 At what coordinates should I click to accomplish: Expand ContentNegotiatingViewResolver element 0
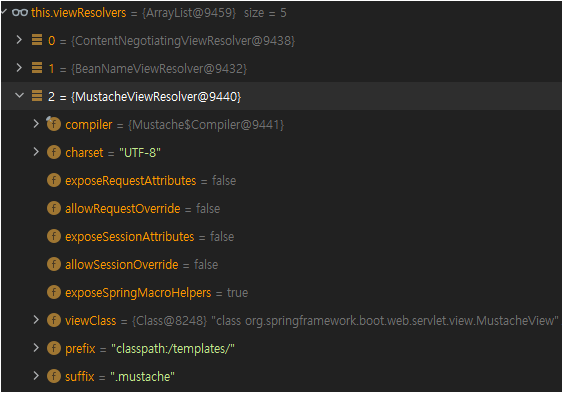tap(19, 39)
